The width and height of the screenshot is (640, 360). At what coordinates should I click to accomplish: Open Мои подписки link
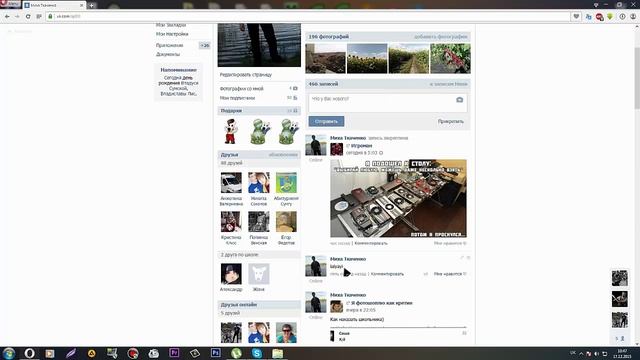[x=237, y=98]
